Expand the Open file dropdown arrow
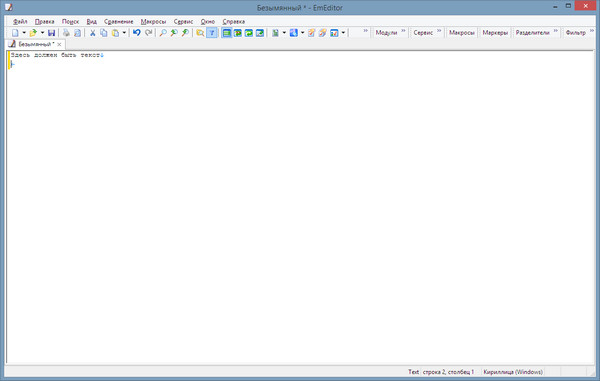Image resolution: width=600 pixels, height=381 pixels. tap(42, 33)
